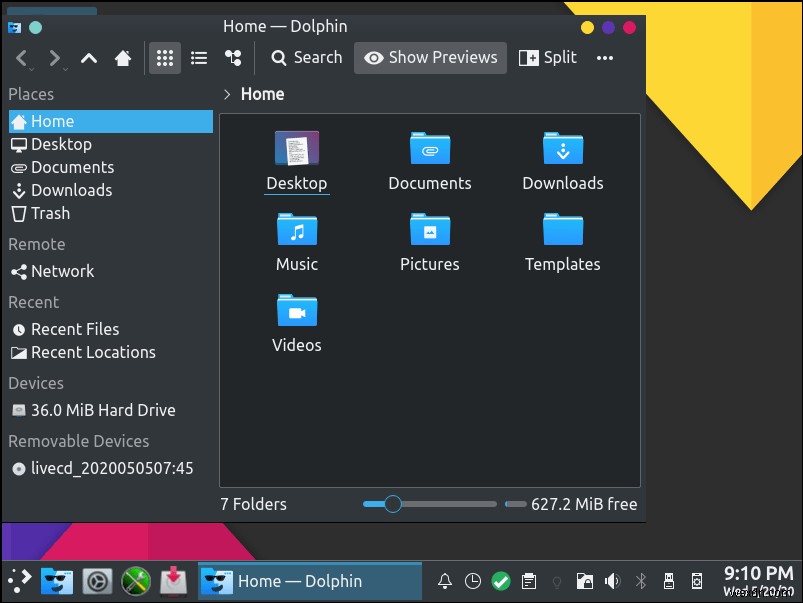Select the tree view mode icon

tap(233, 57)
